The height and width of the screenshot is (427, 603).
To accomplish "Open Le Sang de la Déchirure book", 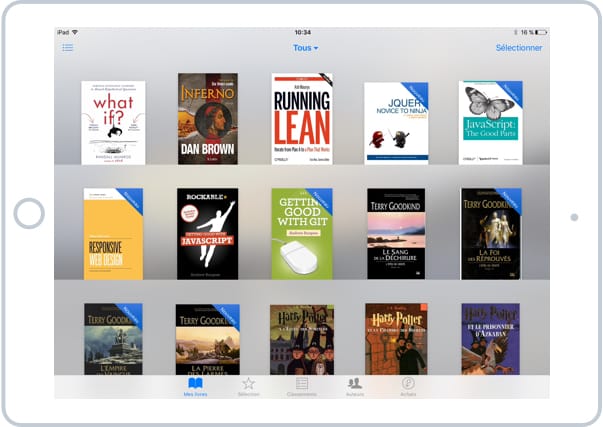I will click(396, 234).
